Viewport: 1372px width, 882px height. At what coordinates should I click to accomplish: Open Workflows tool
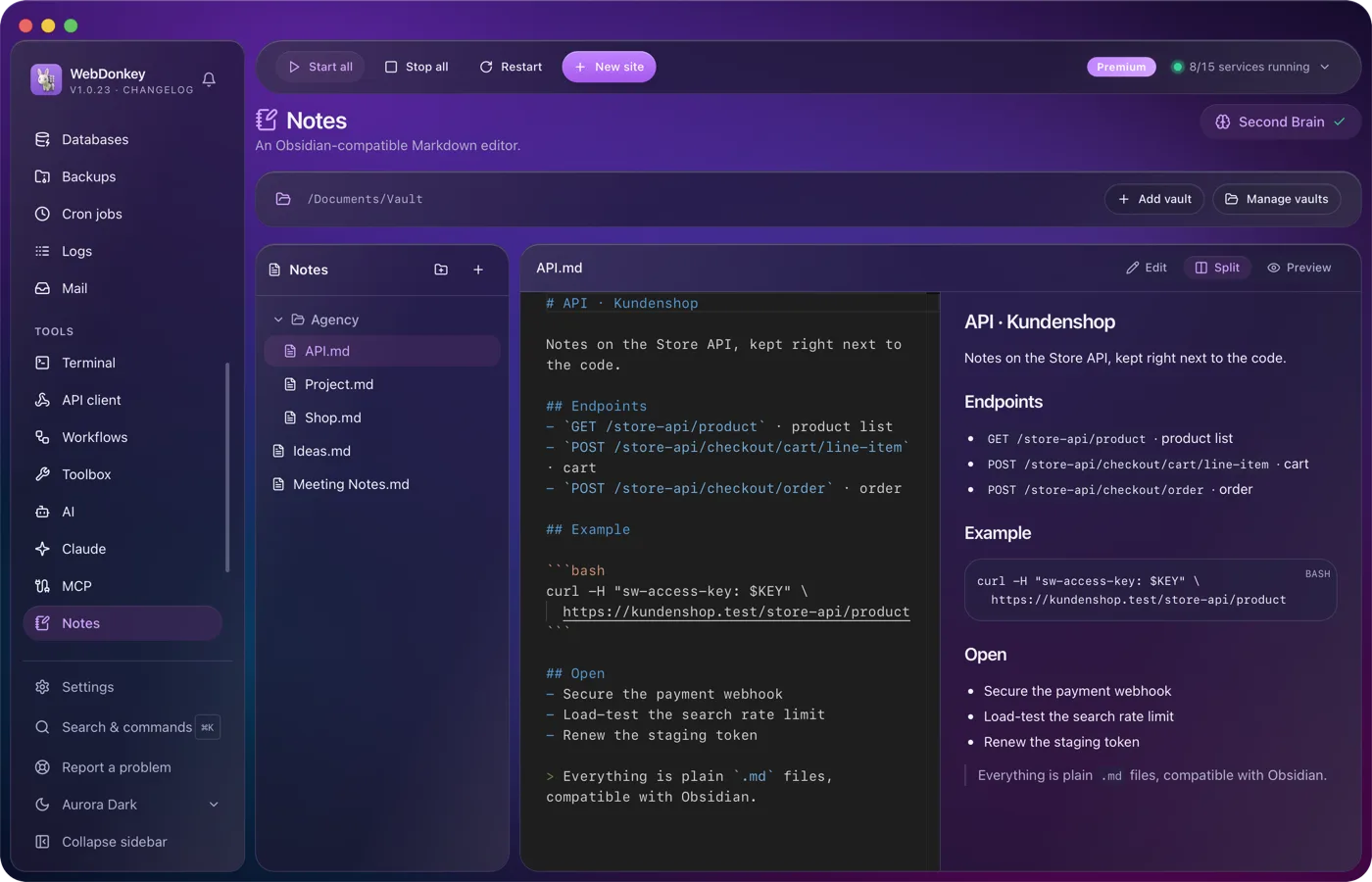123,437
